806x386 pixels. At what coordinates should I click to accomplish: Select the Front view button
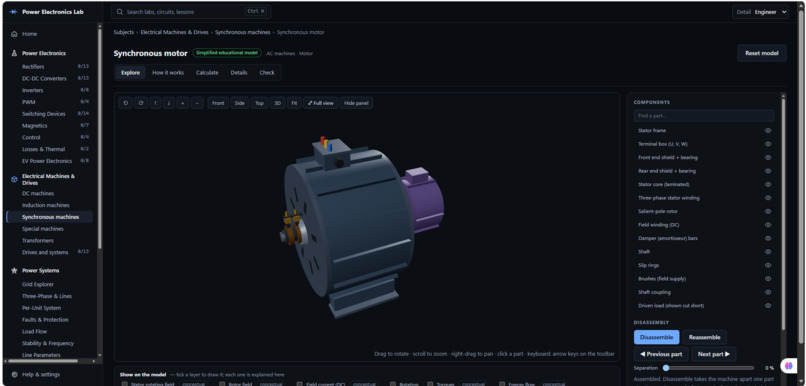tap(218, 103)
